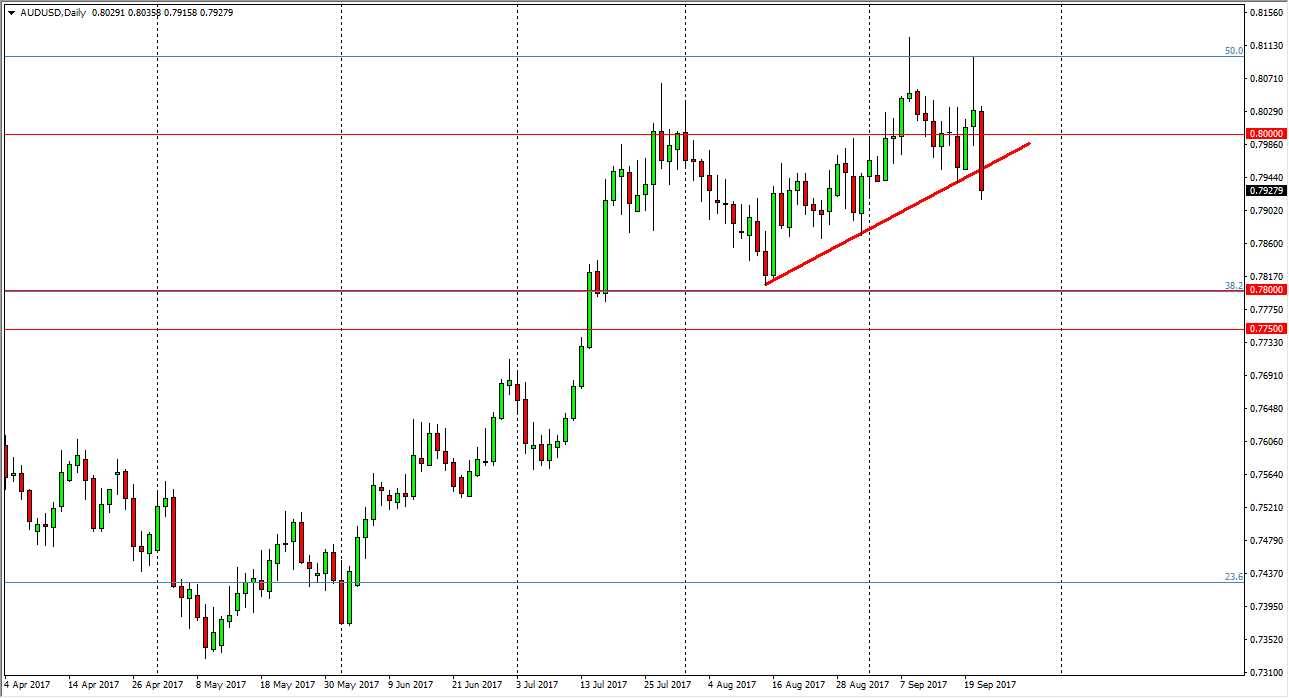
Task: Select the 0.77500 support level tag
Action: (1264, 327)
